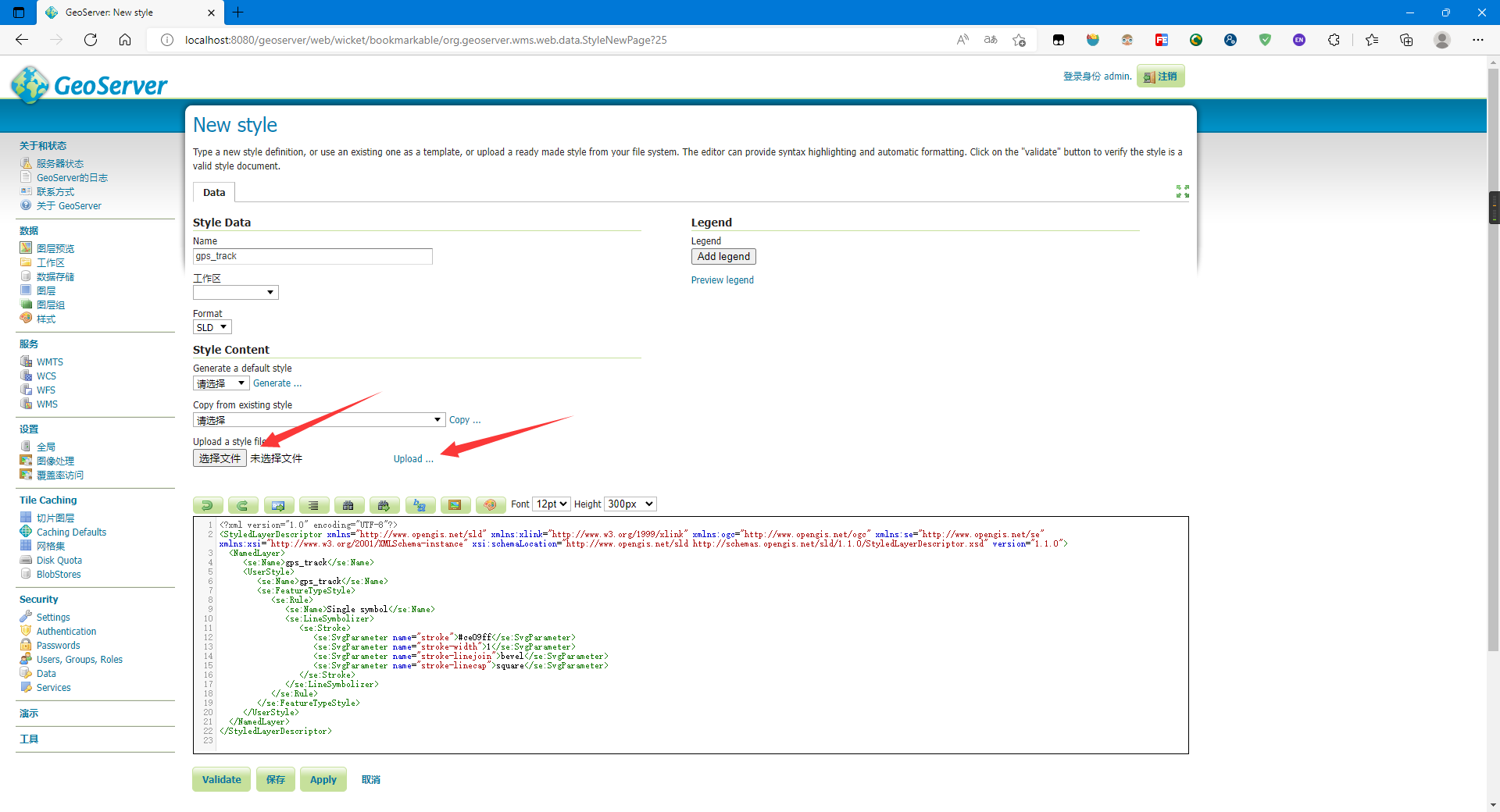1500x812 pixels.
Task: Open Copy from existing style dropdown
Action: click(x=320, y=420)
